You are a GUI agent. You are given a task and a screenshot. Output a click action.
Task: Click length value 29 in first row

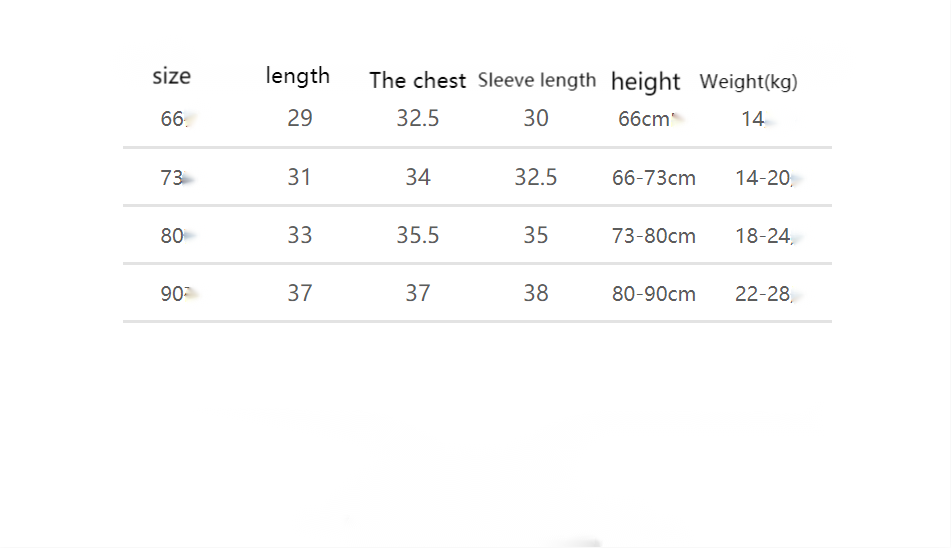click(300, 118)
